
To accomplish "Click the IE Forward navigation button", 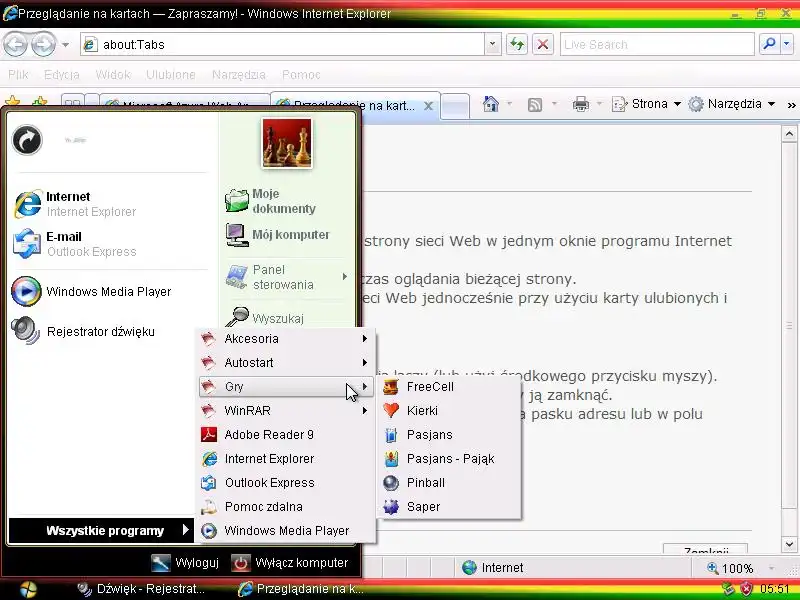I will [x=43, y=44].
